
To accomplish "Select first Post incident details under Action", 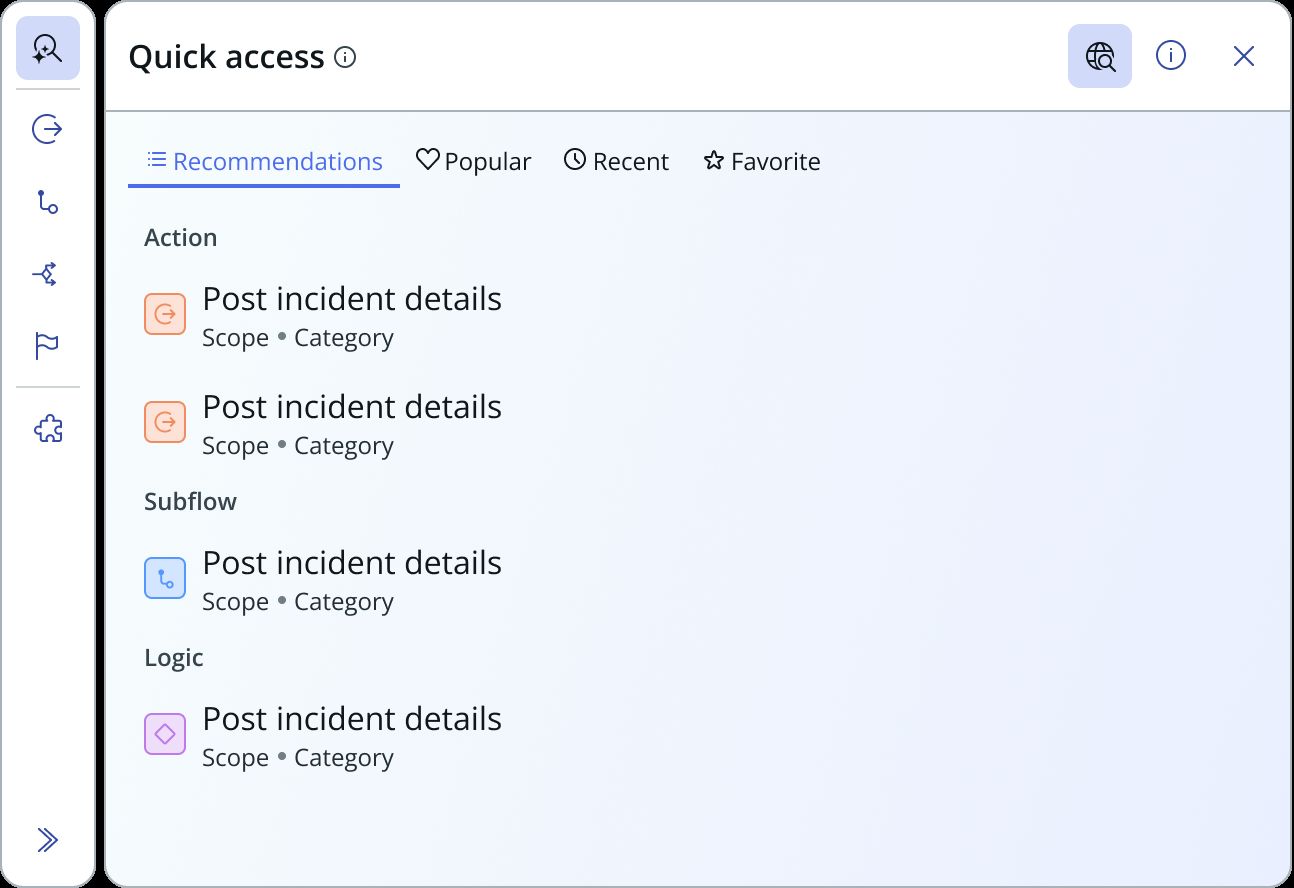I will pos(352,299).
